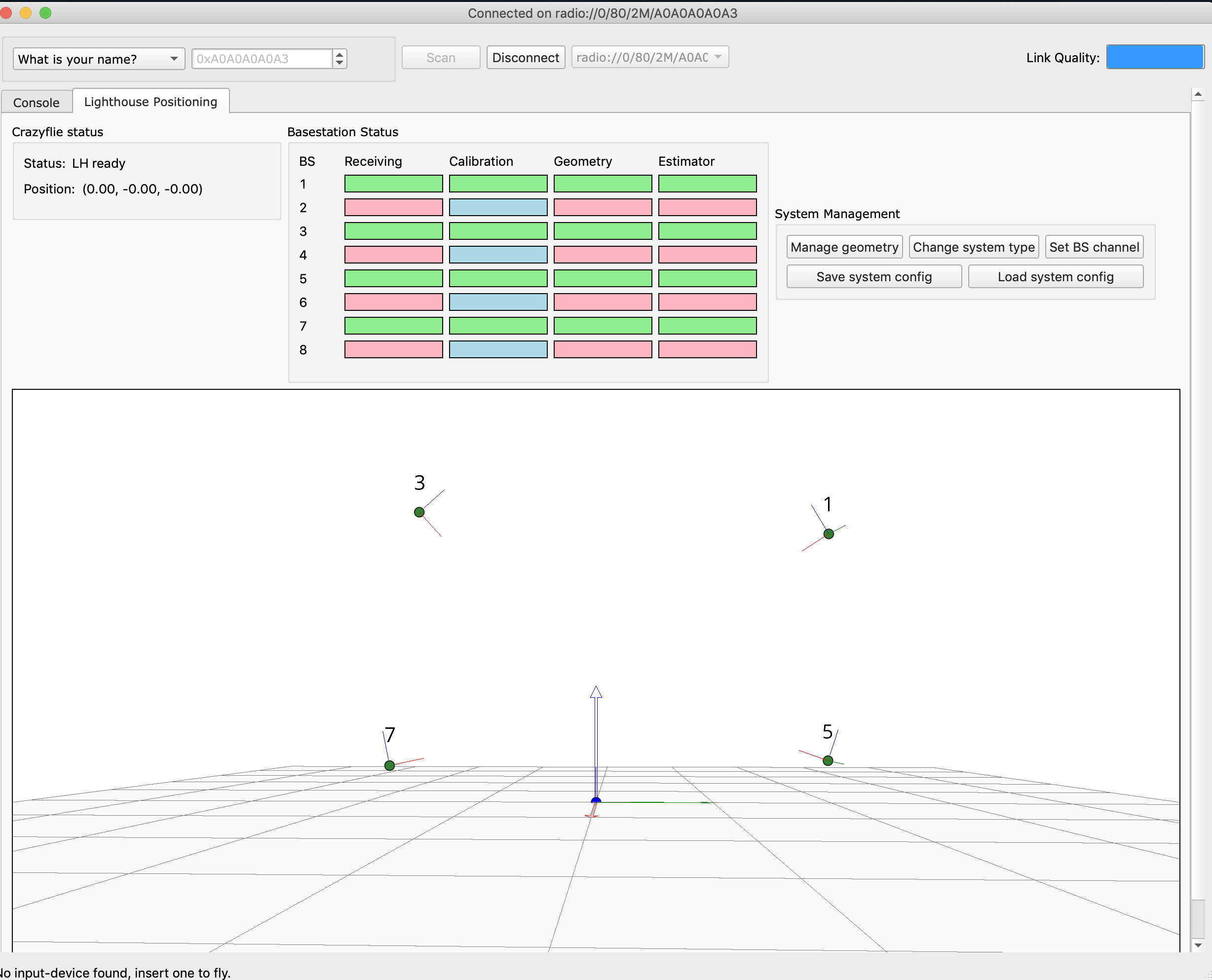Image resolution: width=1212 pixels, height=980 pixels.
Task: Click BS 1 Receiving green status indicator
Action: (x=393, y=184)
